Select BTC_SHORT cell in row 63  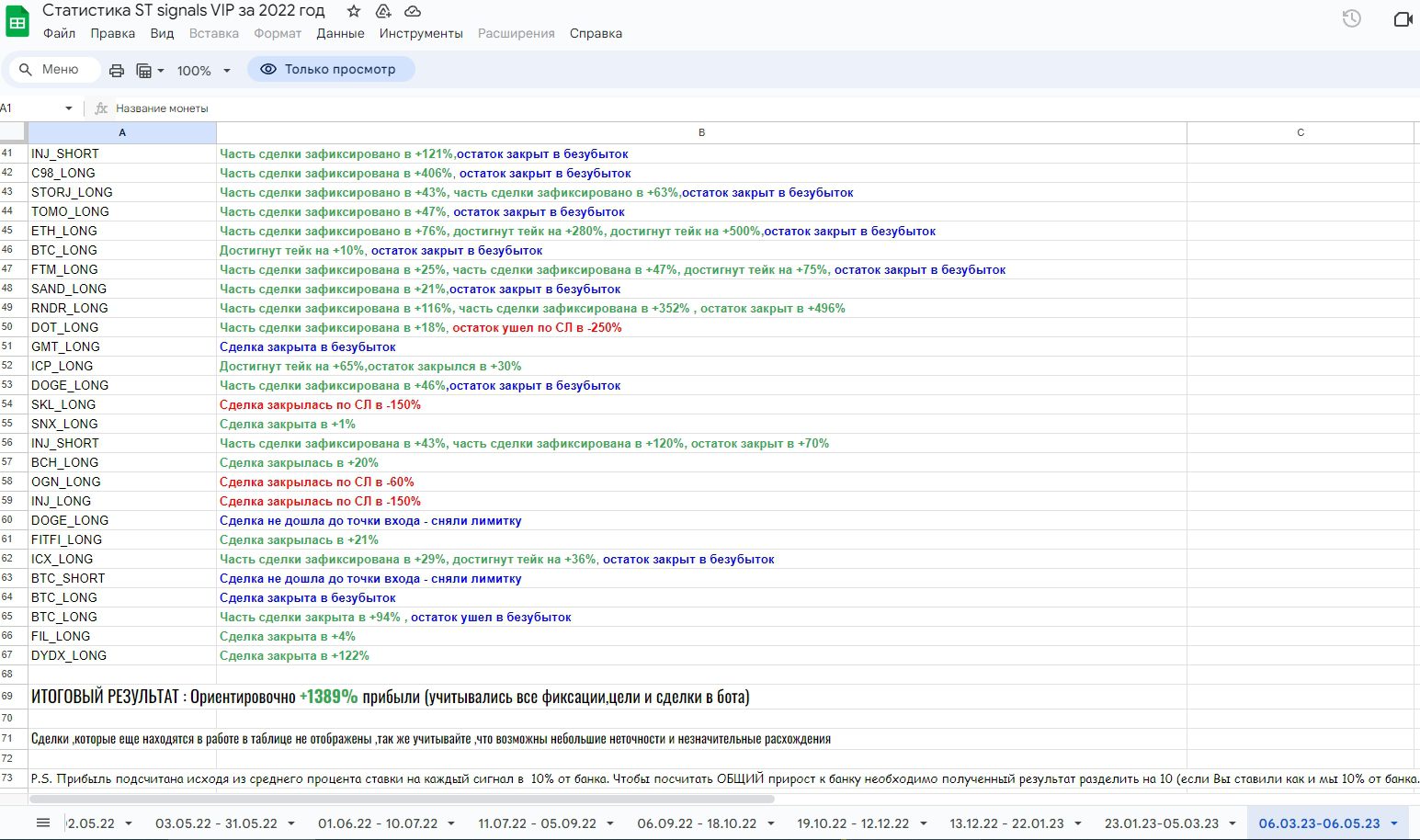(122, 578)
